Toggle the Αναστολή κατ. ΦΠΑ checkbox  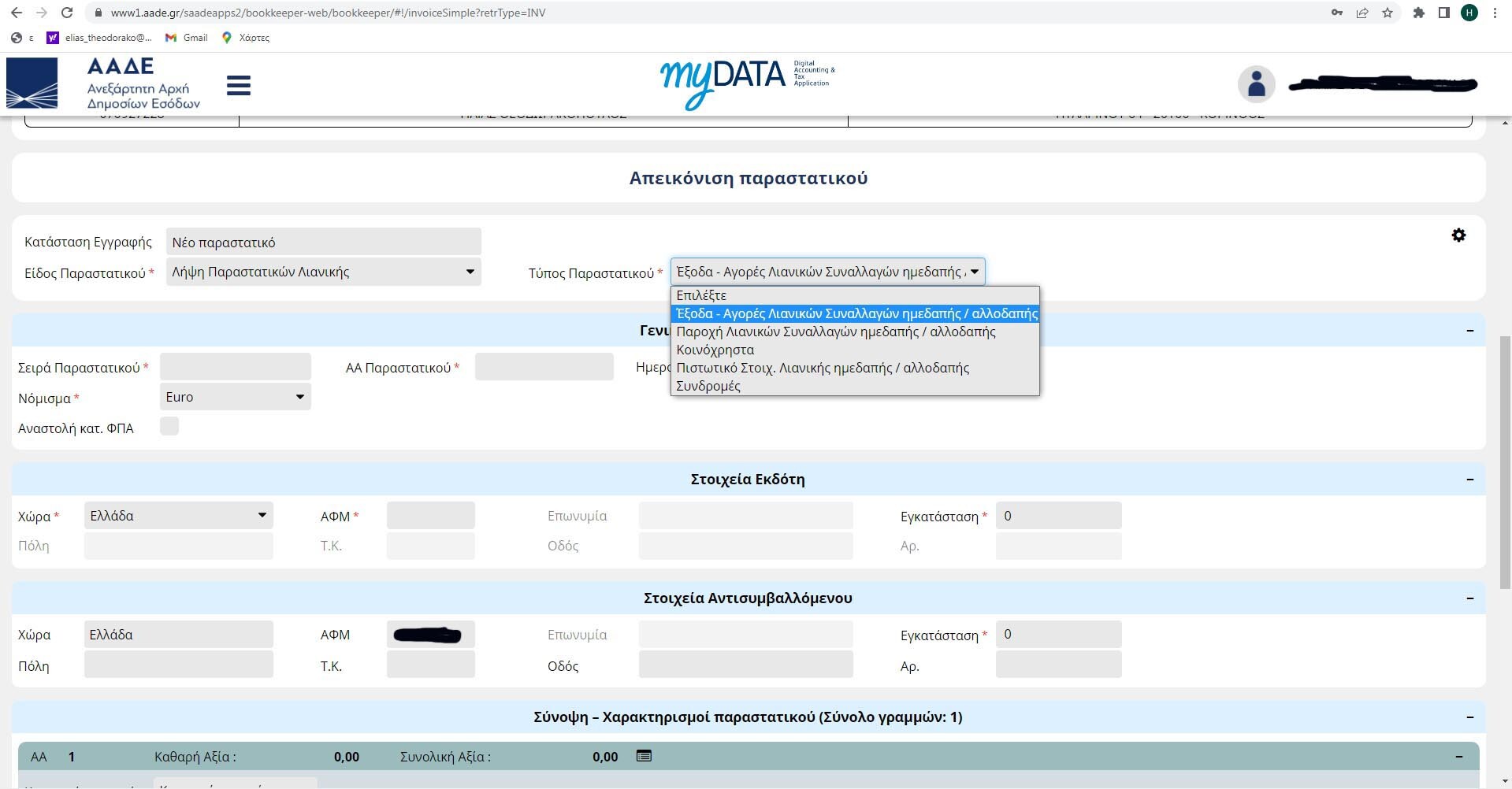tap(169, 426)
